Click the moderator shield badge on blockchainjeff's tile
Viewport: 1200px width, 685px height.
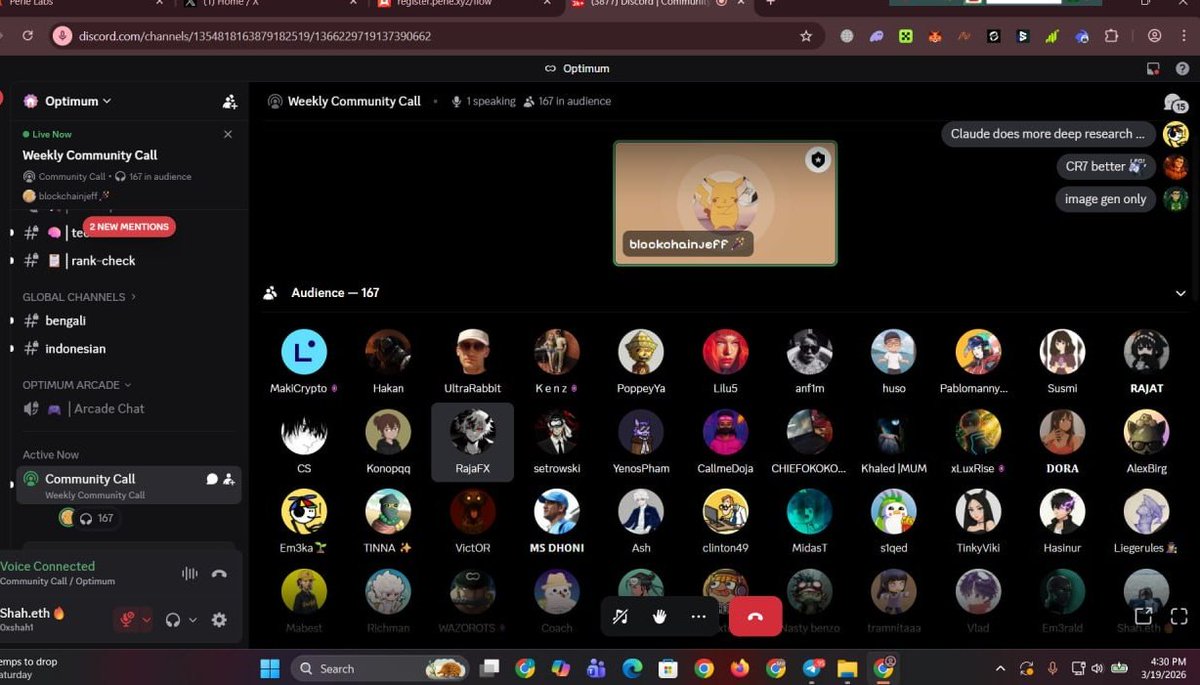pos(818,160)
